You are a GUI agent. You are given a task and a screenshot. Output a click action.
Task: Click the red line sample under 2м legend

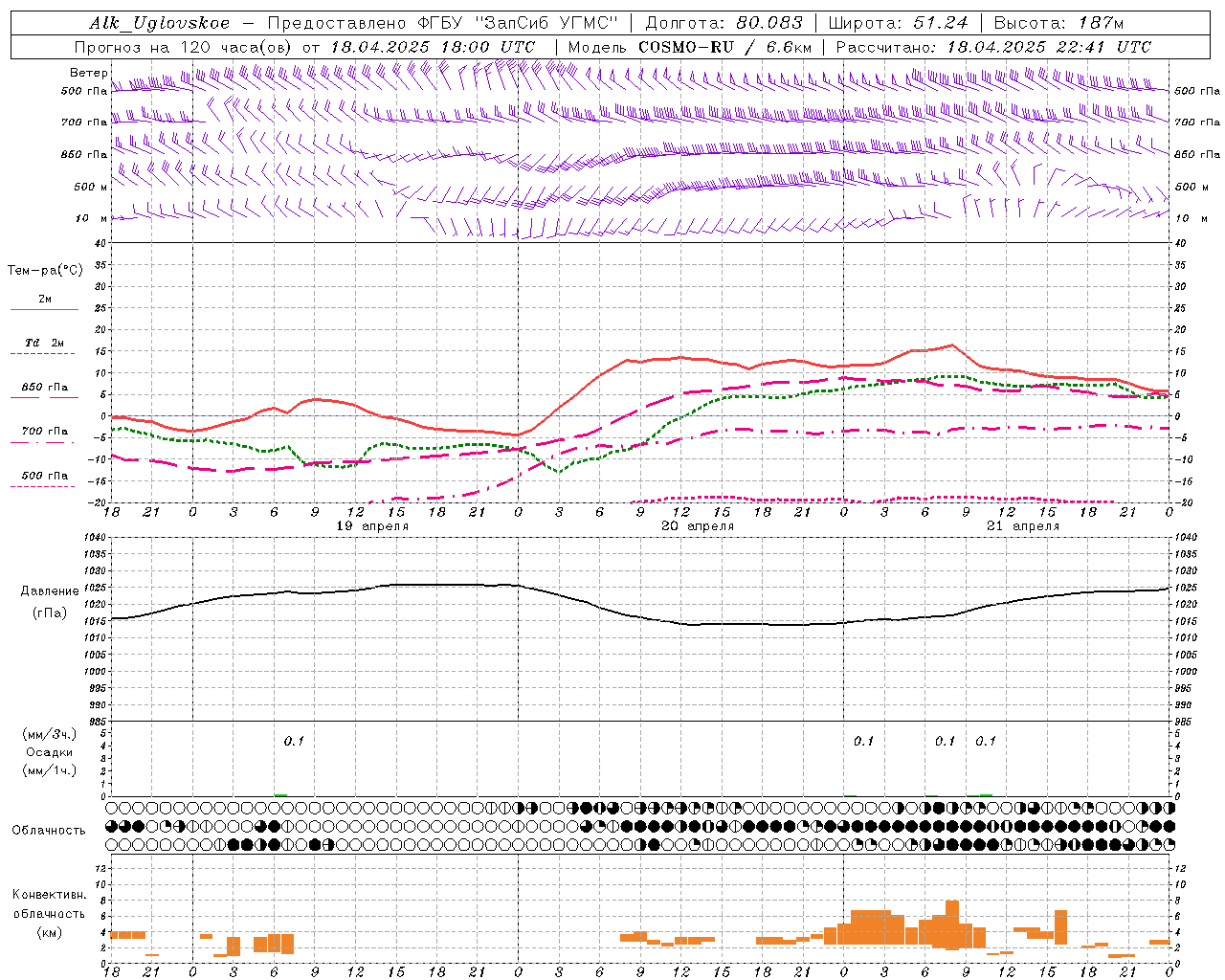[x=44, y=309]
